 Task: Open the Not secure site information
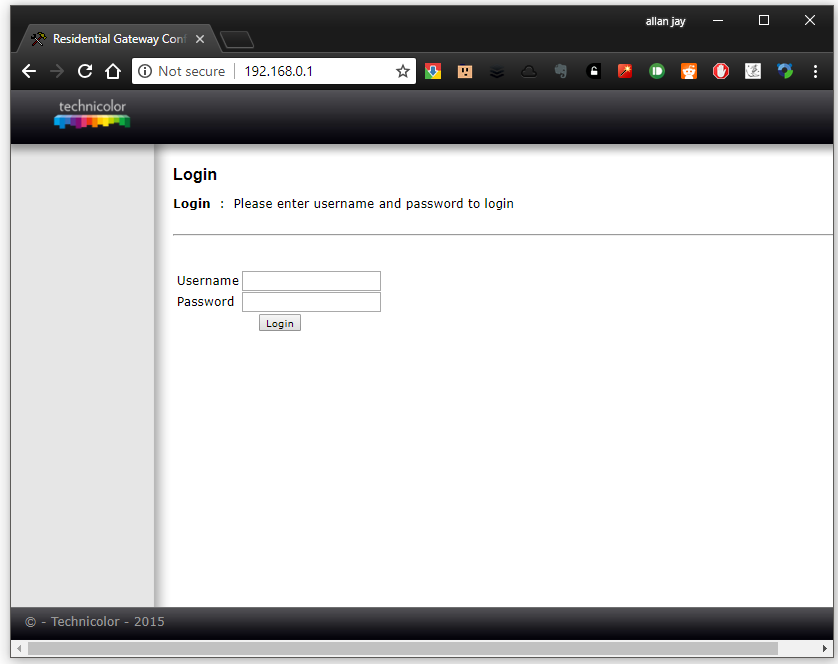pyautogui.click(x=182, y=71)
